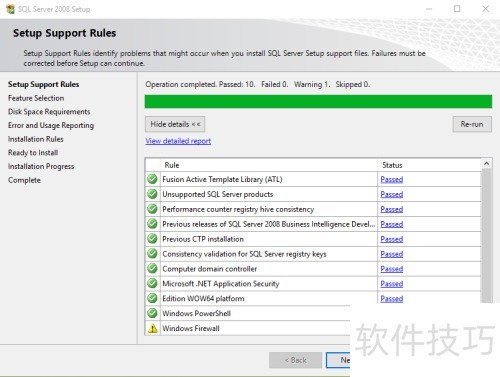Select the Windows Firewall rule text
This screenshot has height=377, width=500.
click(191, 328)
